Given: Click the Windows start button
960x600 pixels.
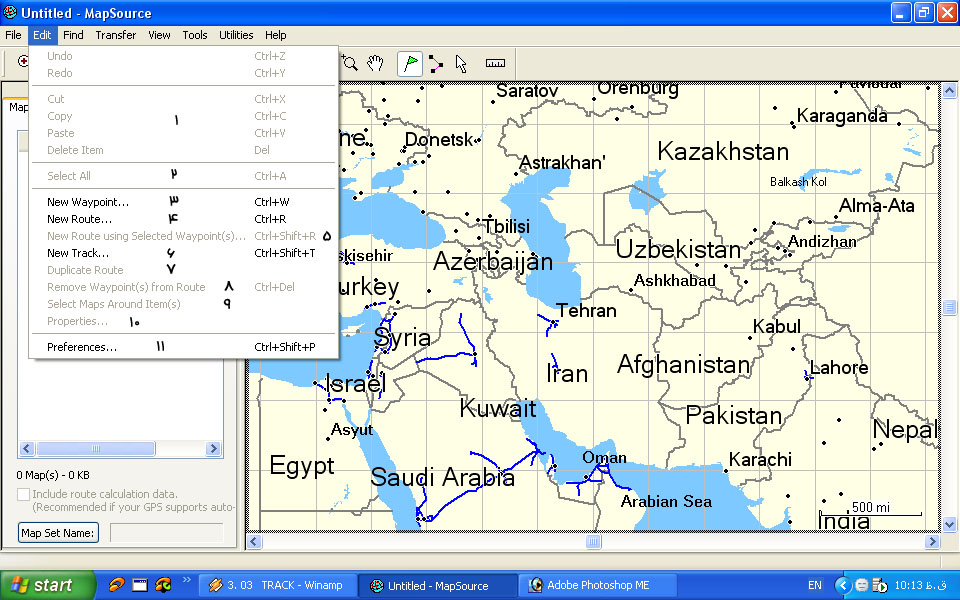Looking at the screenshot, I should click(42, 585).
